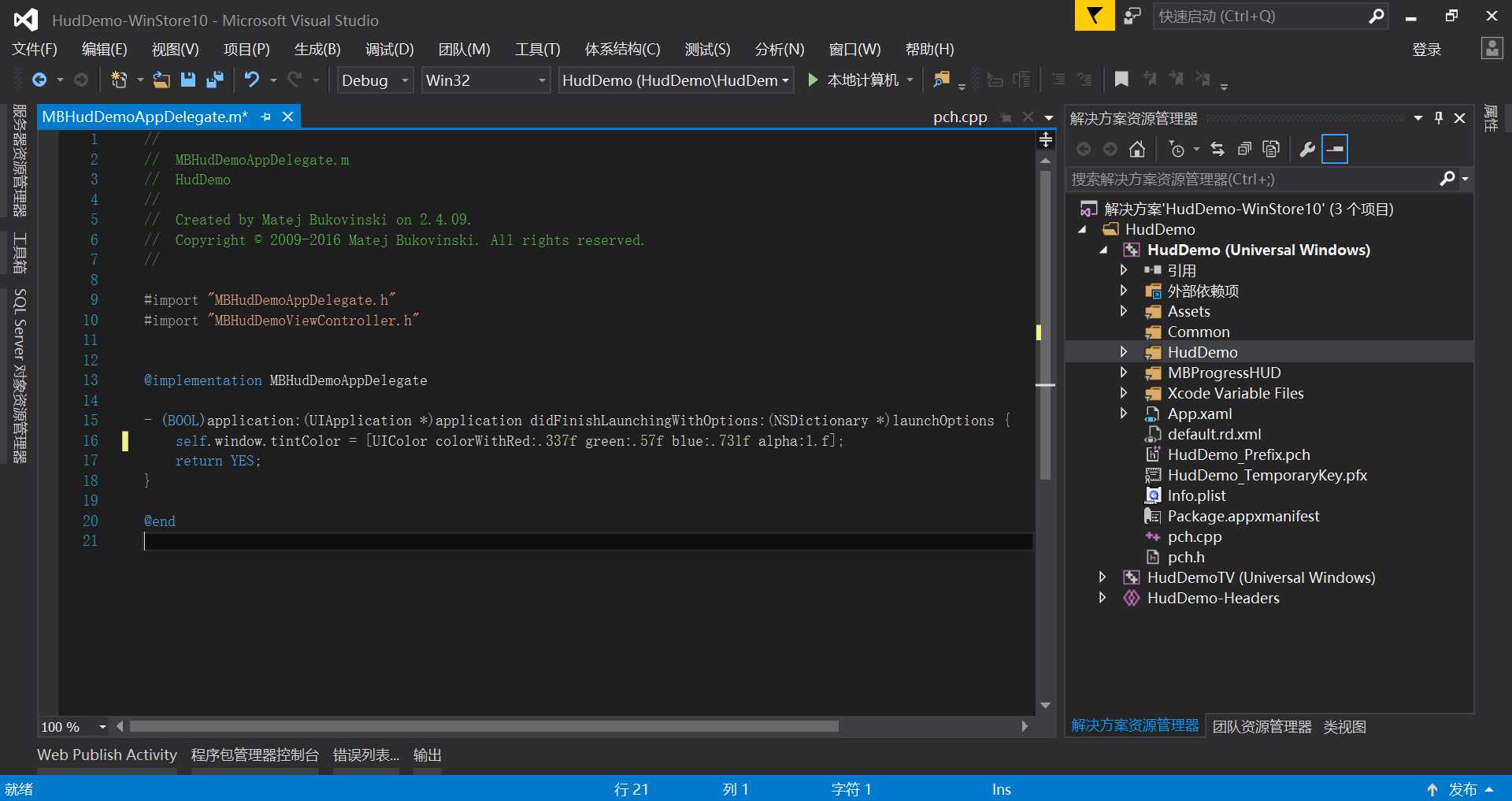Toggle pin on MBHudDemoAppDelegate.m tab
1512x801 pixels.
pyautogui.click(x=266, y=117)
